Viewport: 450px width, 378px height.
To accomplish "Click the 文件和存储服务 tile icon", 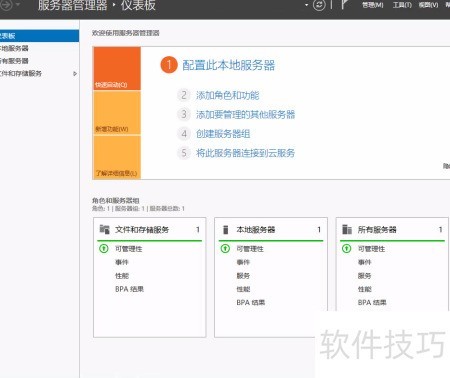I will click(105, 229).
